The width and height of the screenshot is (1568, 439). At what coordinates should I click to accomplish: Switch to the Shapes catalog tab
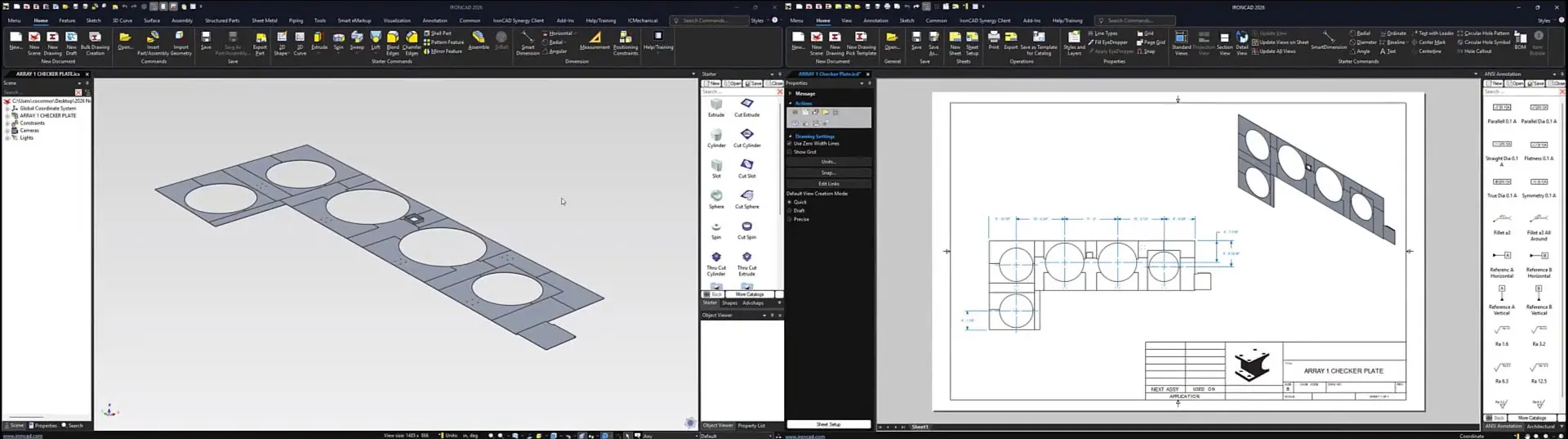point(729,303)
